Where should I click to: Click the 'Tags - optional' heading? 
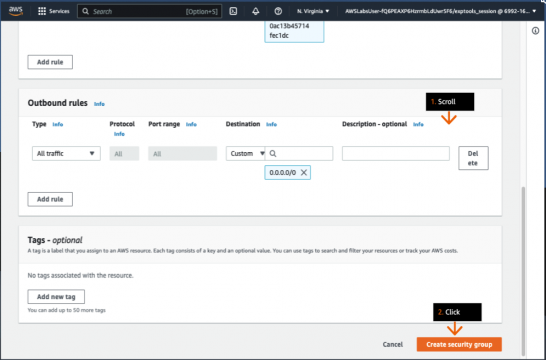55,240
